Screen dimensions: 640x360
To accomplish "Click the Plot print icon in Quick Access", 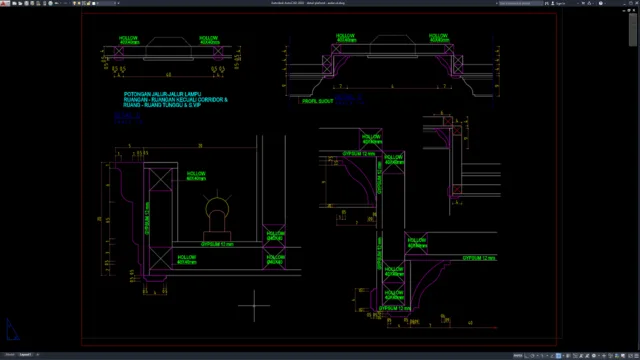I will click(44, 3).
